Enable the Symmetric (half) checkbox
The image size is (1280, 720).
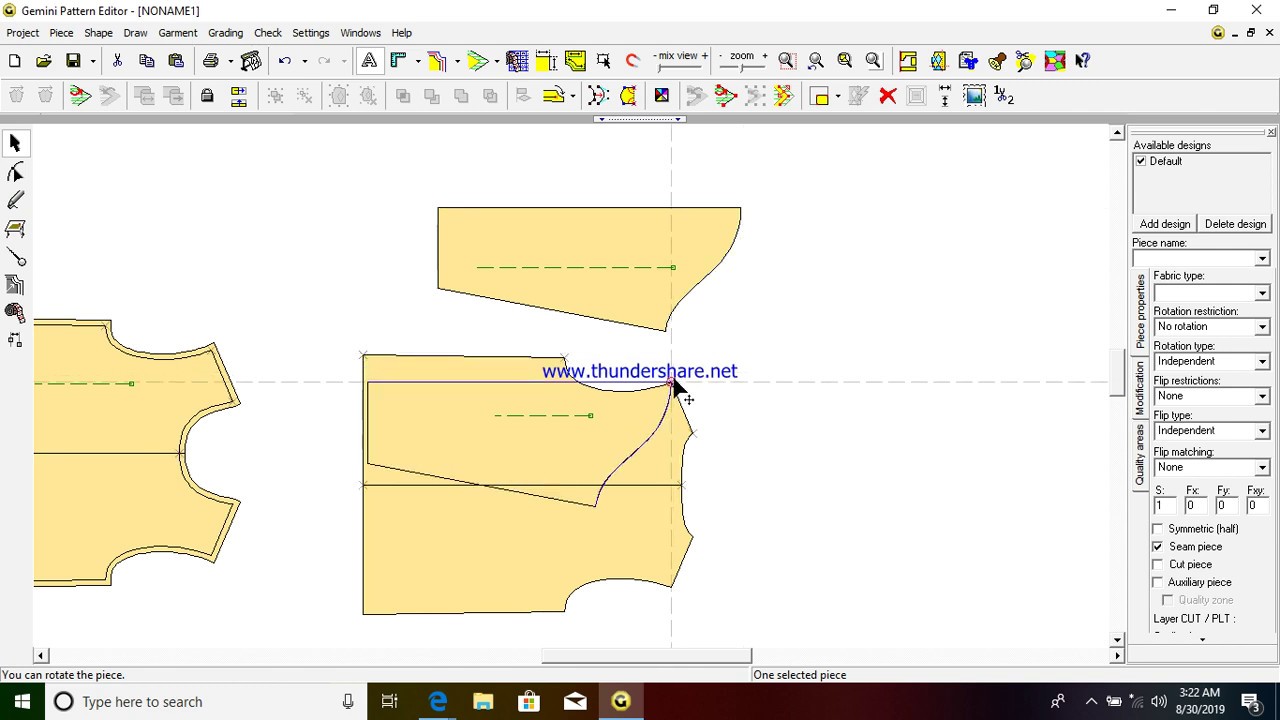[x=1158, y=529]
